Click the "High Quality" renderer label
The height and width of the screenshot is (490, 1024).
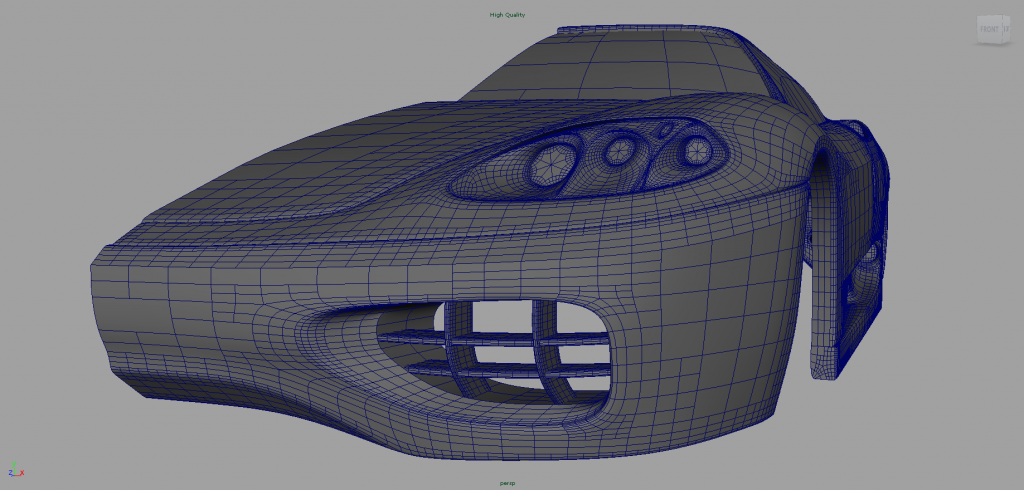(507, 15)
